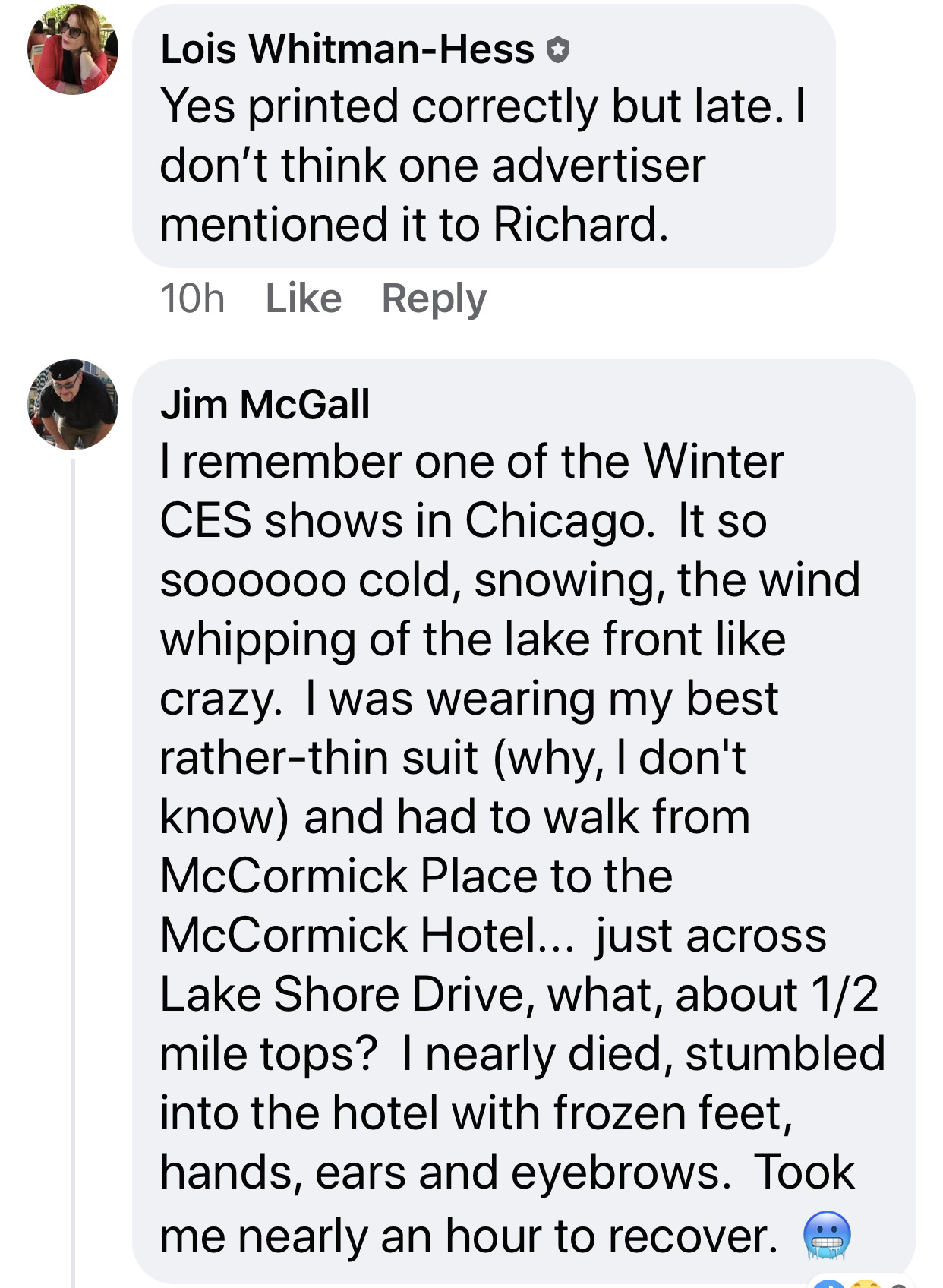The image size is (943, 1288).
Task: Tap the blue Like reaction icon below Jim's comment
Action: tap(829, 1283)
